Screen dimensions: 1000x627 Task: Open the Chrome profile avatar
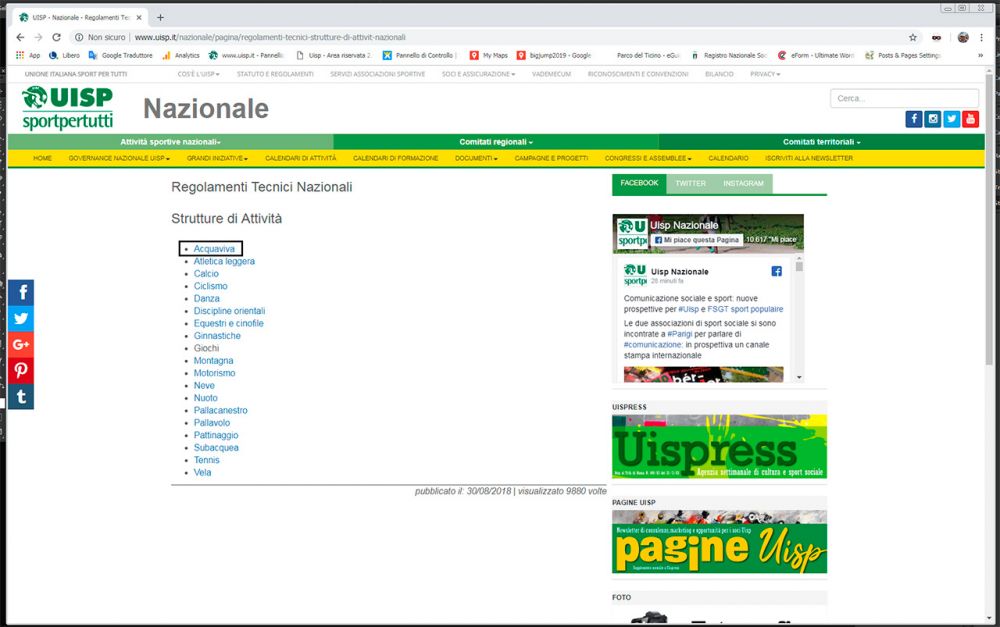[x=963, y=38]
